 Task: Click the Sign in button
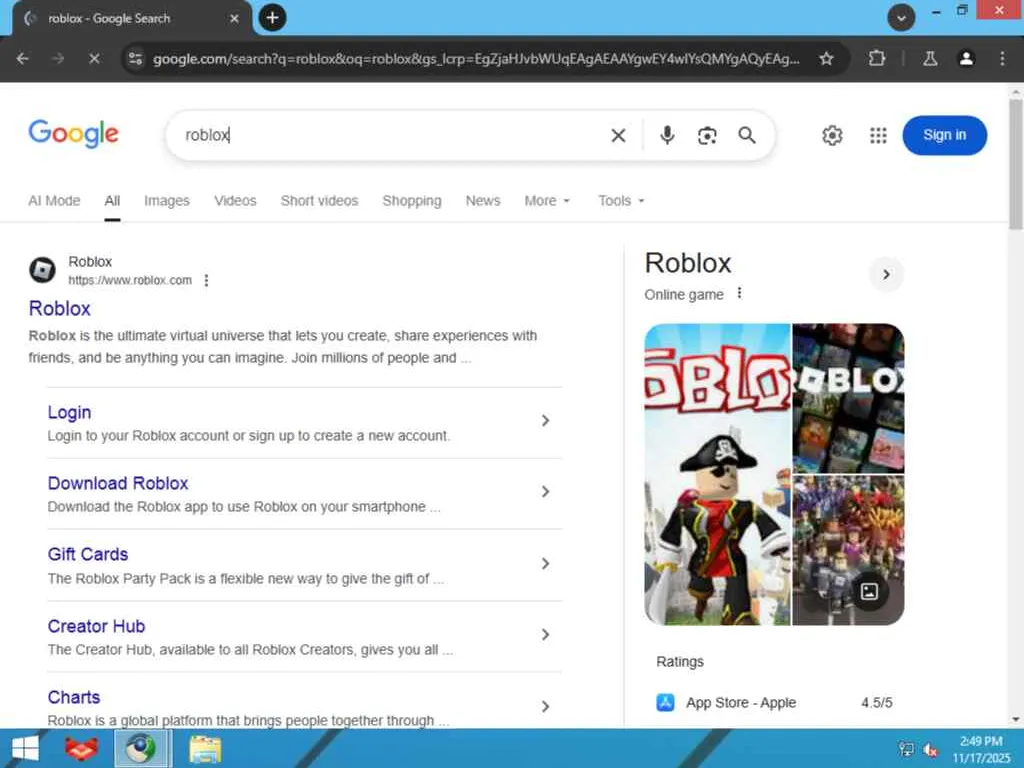tap(944, 135)
